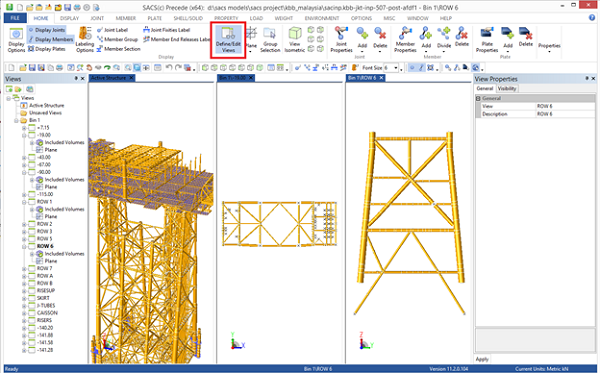Select the RISERS view in tree
The width and height of the screenshot is (600, 373).
tap(44, 320)
